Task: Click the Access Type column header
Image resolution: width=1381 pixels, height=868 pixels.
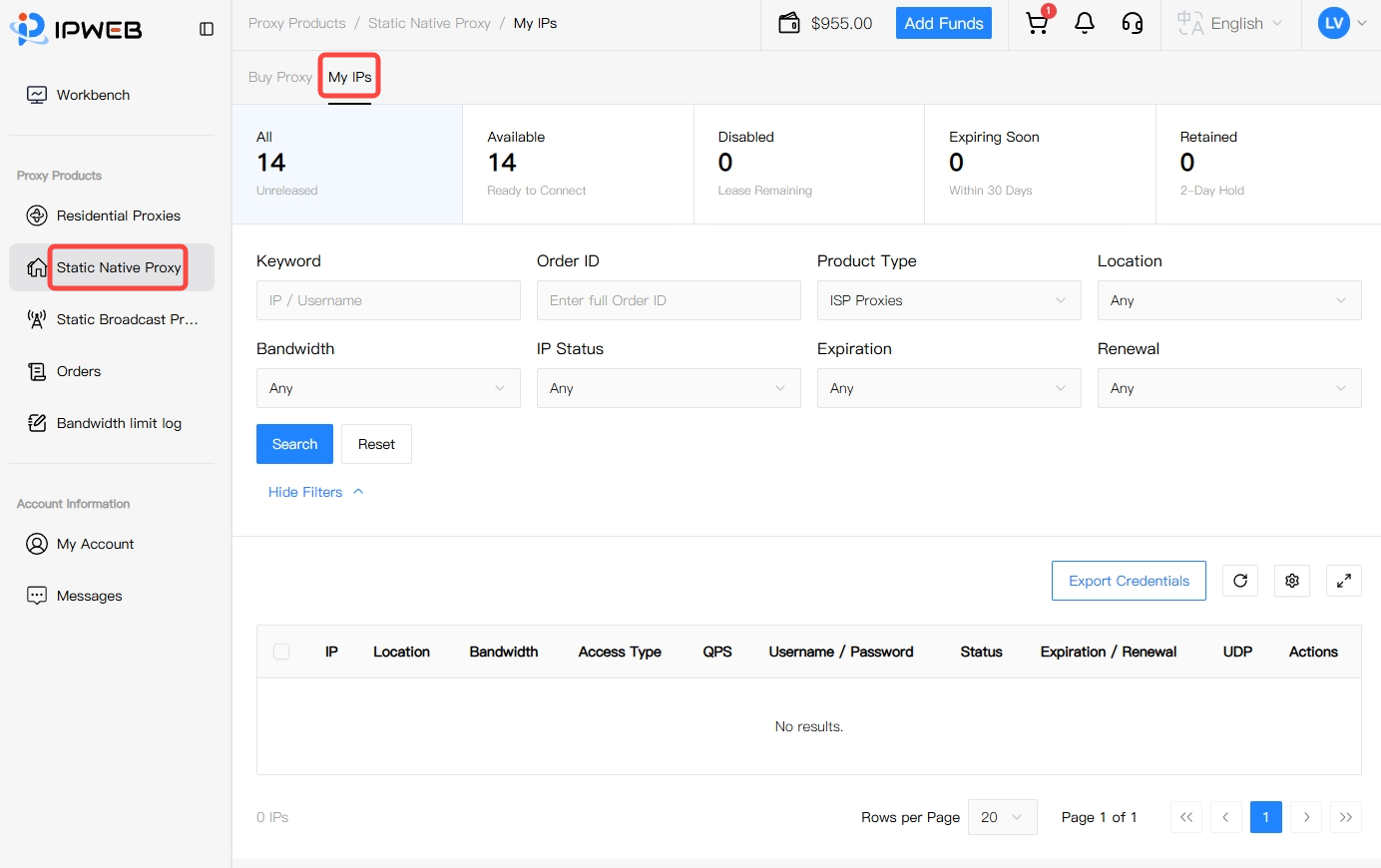Action: (620, 651)
